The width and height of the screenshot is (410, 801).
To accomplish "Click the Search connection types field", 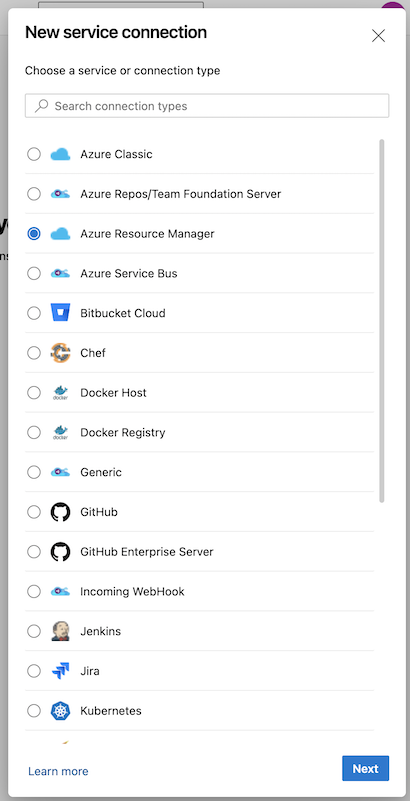I will click(207, 106).
